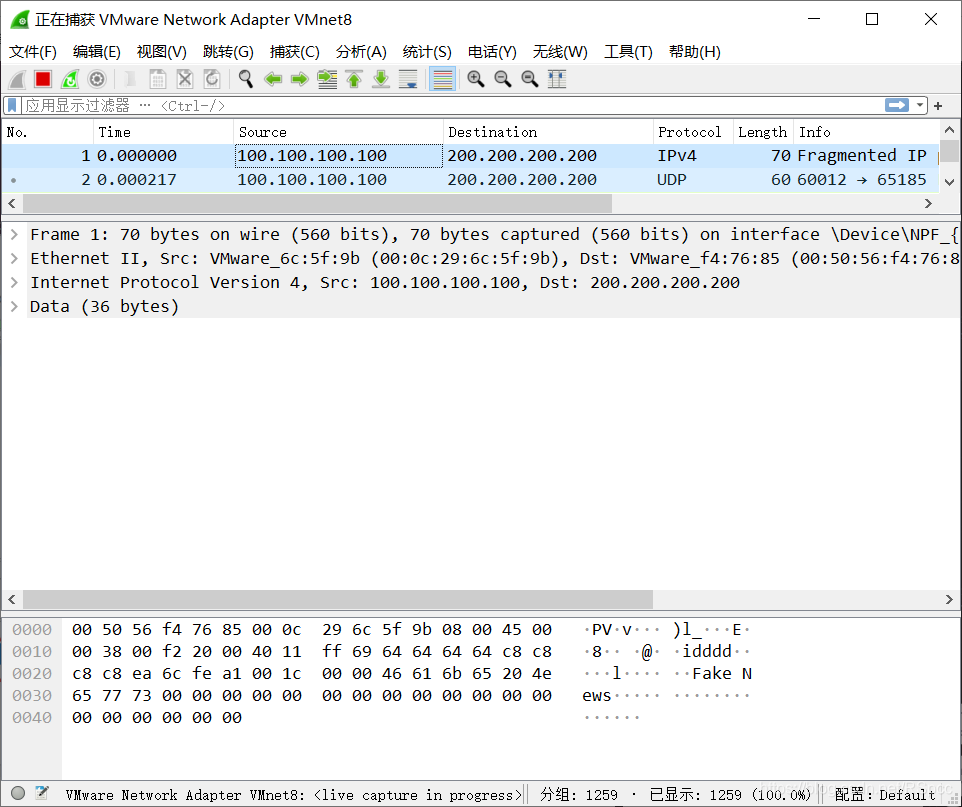
Task: Open the 跳转(G) menu
Action: pos(228,52)
